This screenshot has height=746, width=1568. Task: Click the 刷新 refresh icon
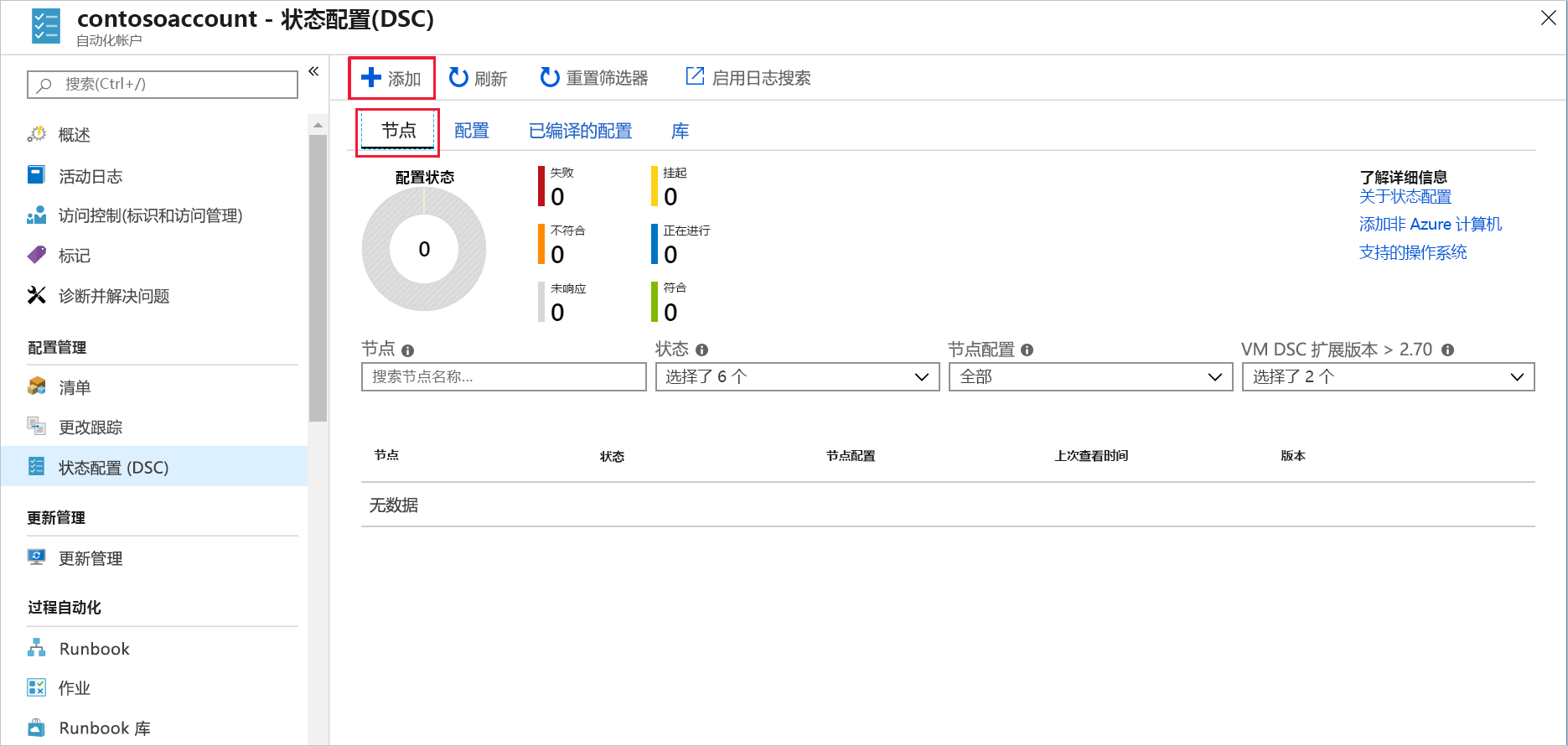click(x=458, y=78)
